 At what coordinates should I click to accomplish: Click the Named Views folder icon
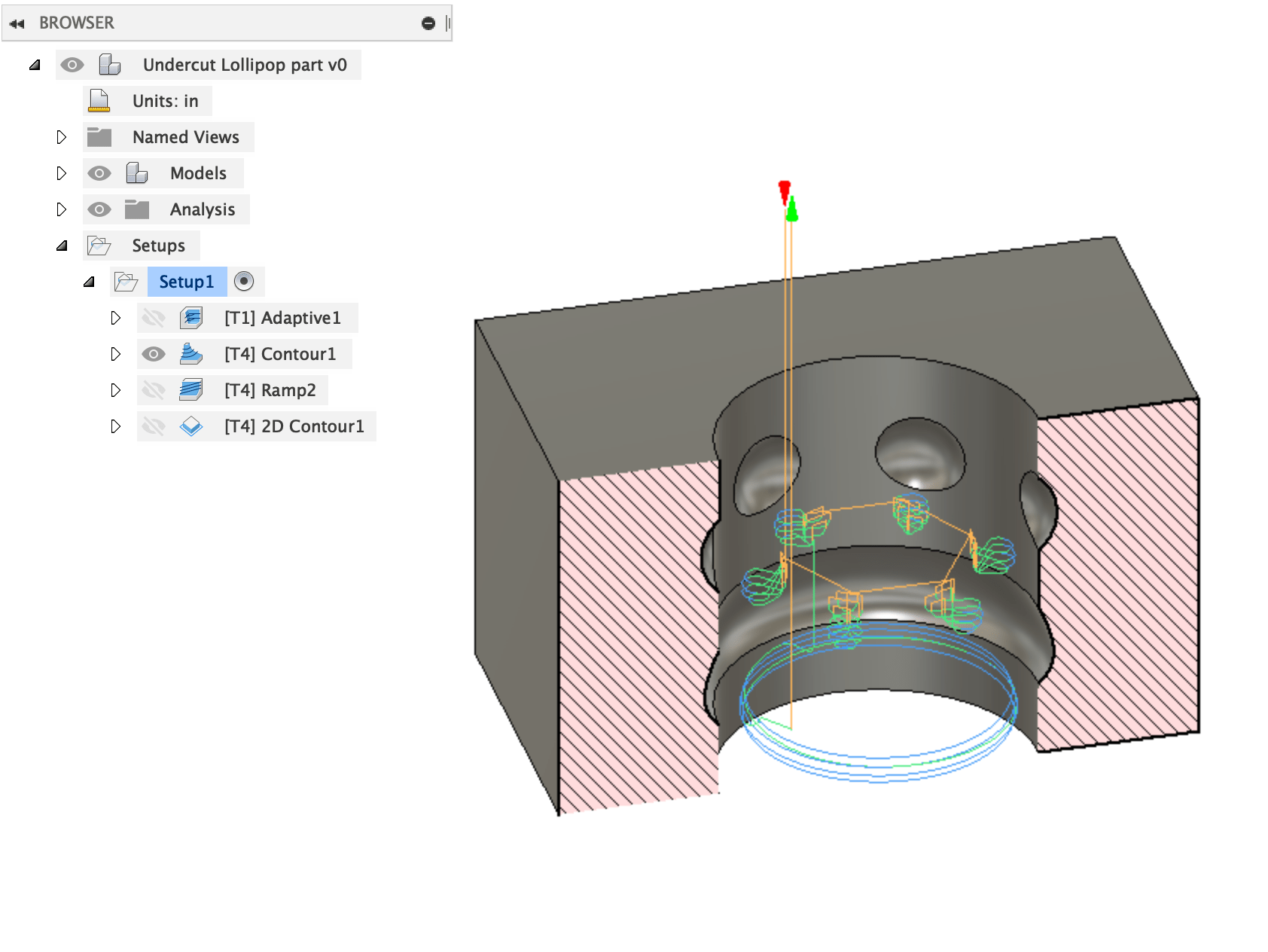[99, 136]
